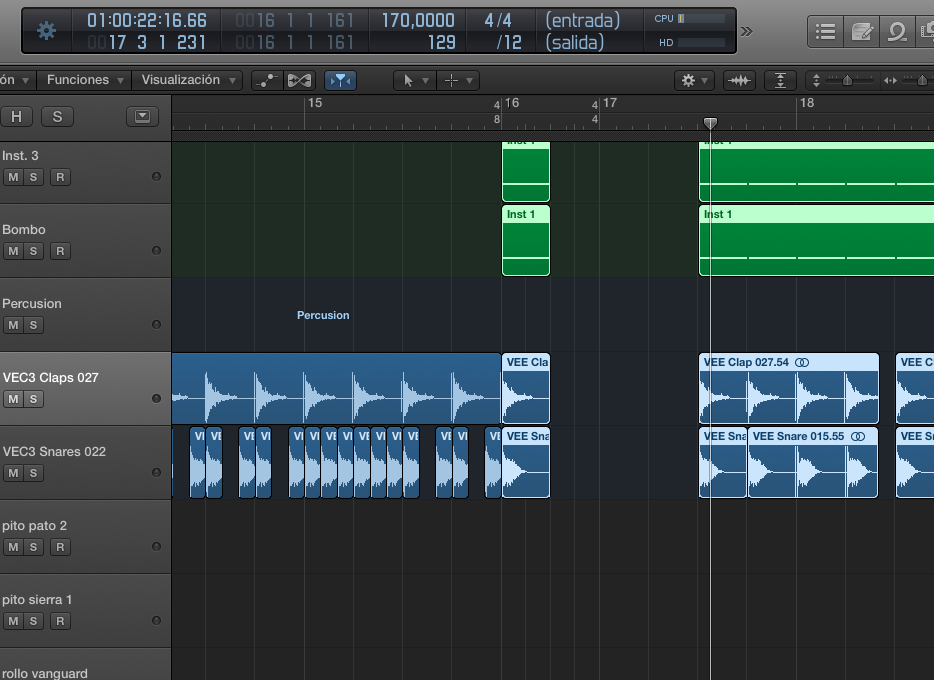The height and width of the screenshot is (680, 934).
Task: Toggle the global S solo button
Action: tap(57, 117)
